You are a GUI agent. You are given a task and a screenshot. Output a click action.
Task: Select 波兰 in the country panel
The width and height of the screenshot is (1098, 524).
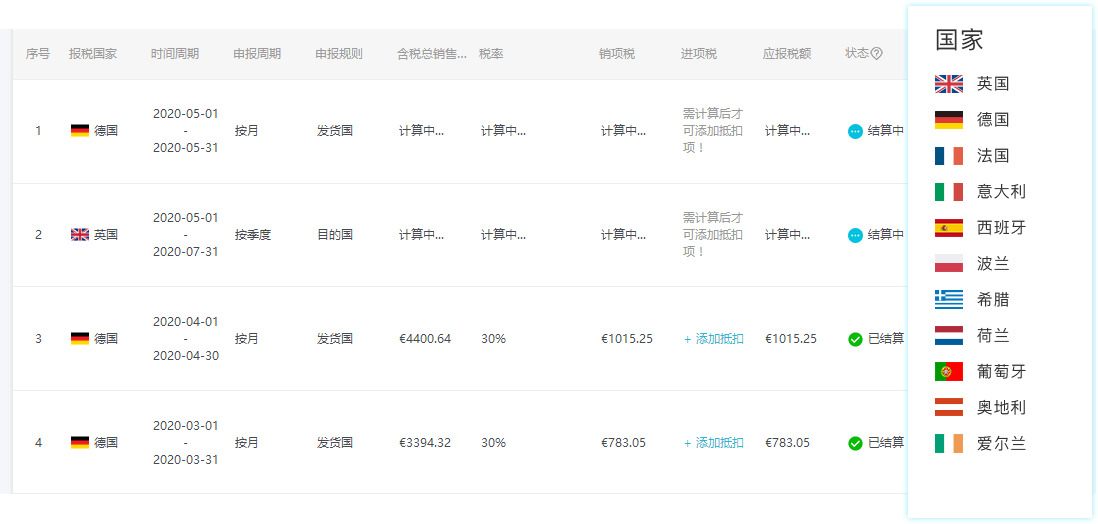(x=993, y=263)
